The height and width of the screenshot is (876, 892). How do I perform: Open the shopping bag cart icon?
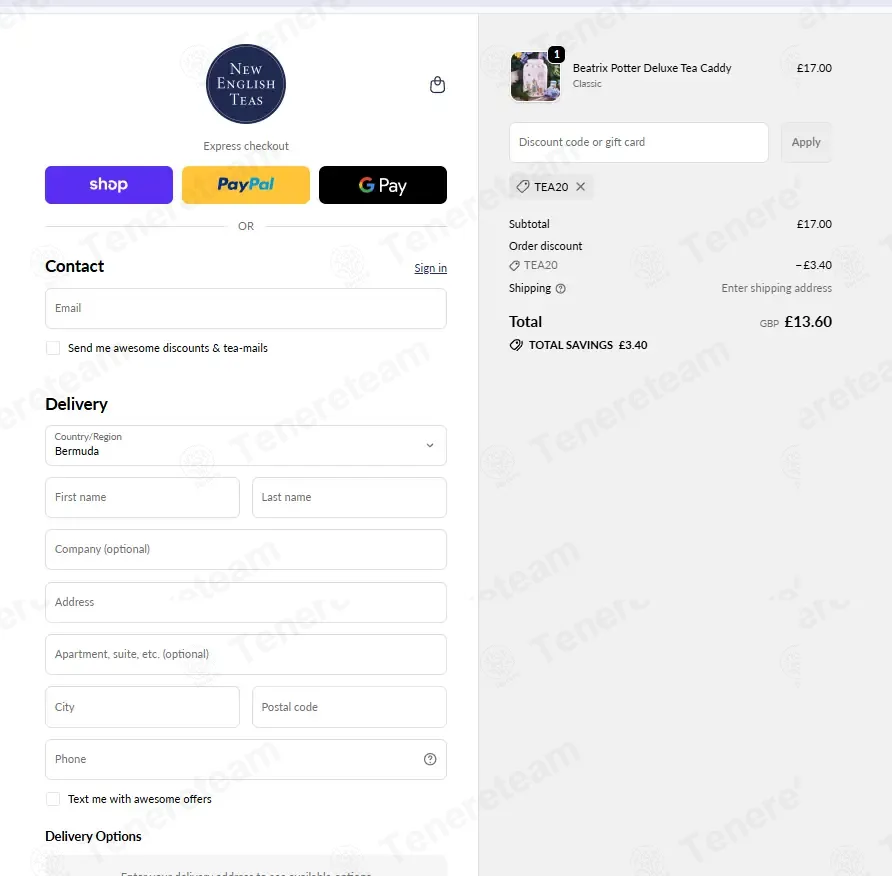pyautogui.click(x=437, y=85)
